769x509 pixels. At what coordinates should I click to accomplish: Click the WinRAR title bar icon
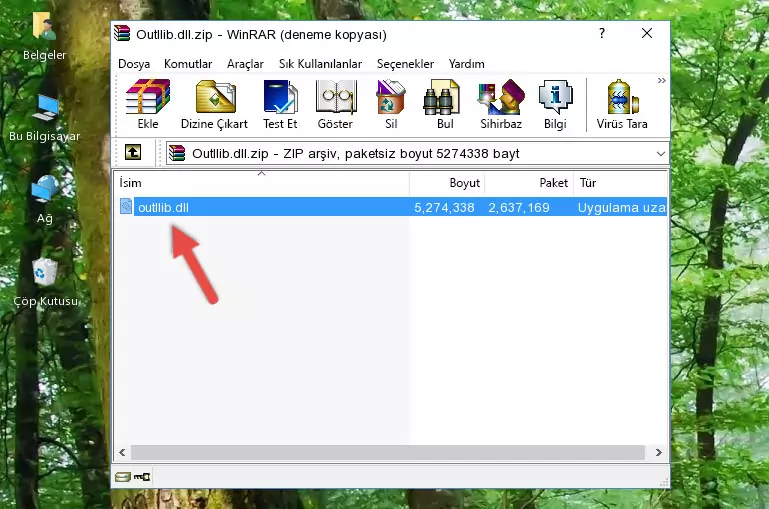[x=122, y=34]
